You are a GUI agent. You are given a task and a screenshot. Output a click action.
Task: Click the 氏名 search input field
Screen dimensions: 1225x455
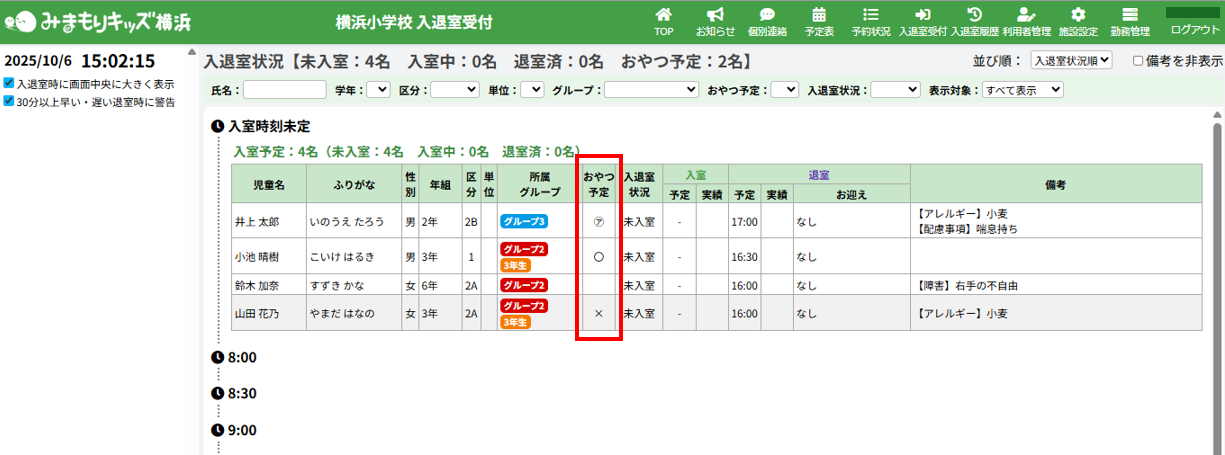[x=285, y=90]
